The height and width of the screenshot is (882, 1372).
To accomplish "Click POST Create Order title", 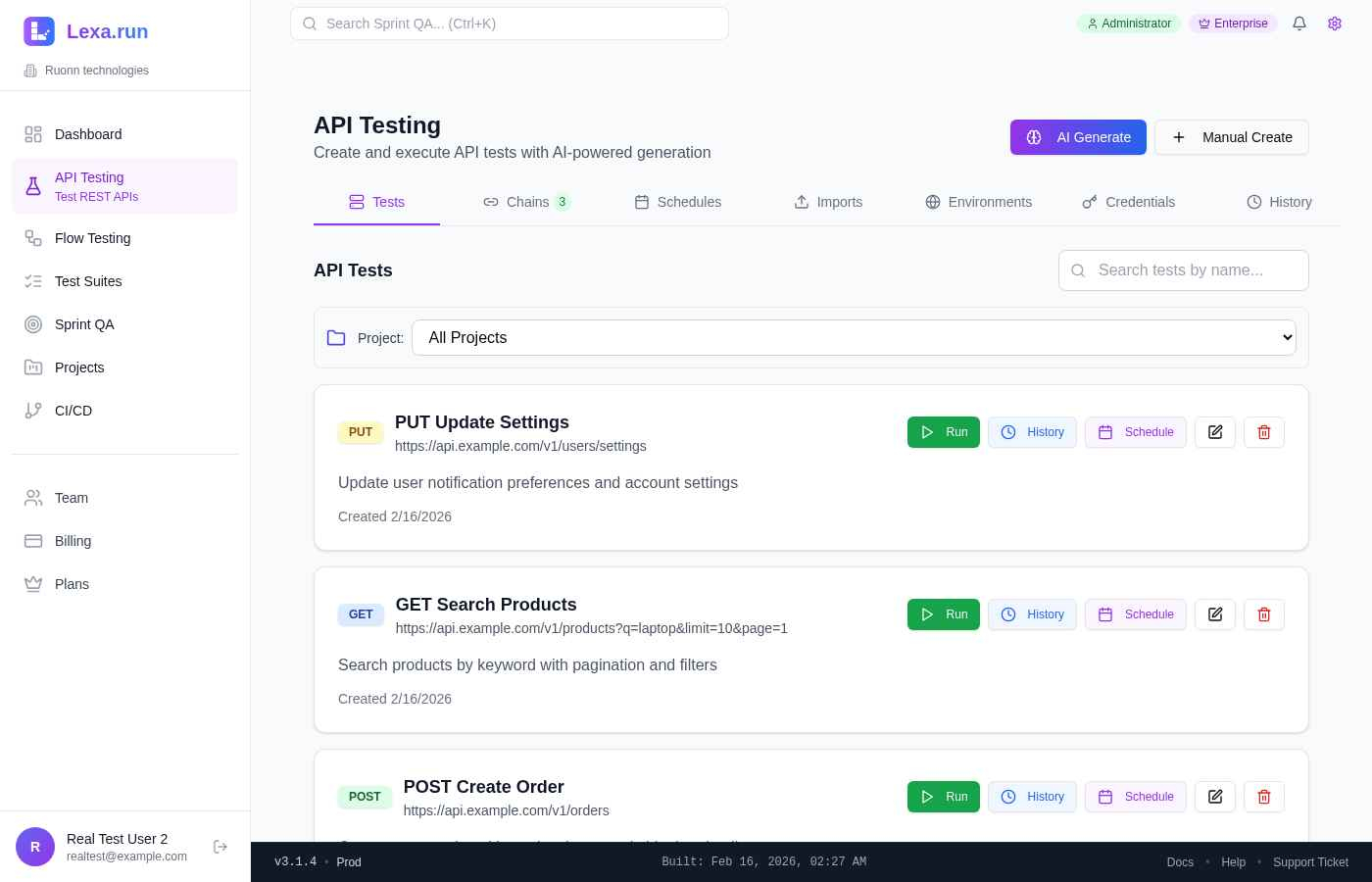I will tap(484, 787).
